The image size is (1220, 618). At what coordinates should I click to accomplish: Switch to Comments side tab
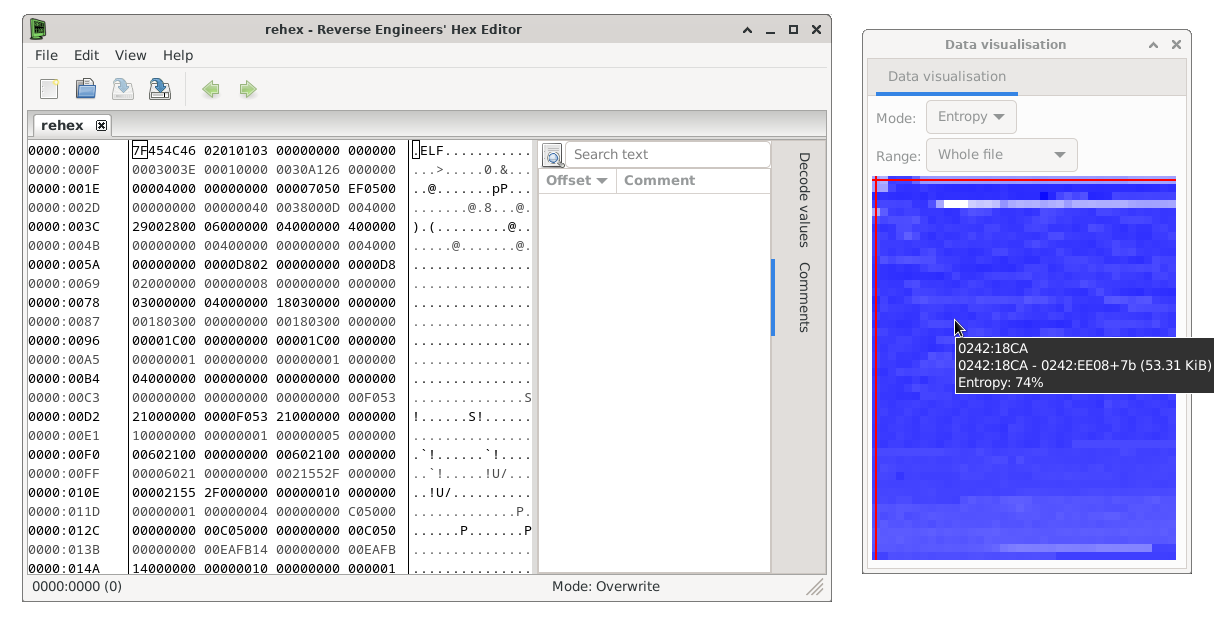click(803, 297)
